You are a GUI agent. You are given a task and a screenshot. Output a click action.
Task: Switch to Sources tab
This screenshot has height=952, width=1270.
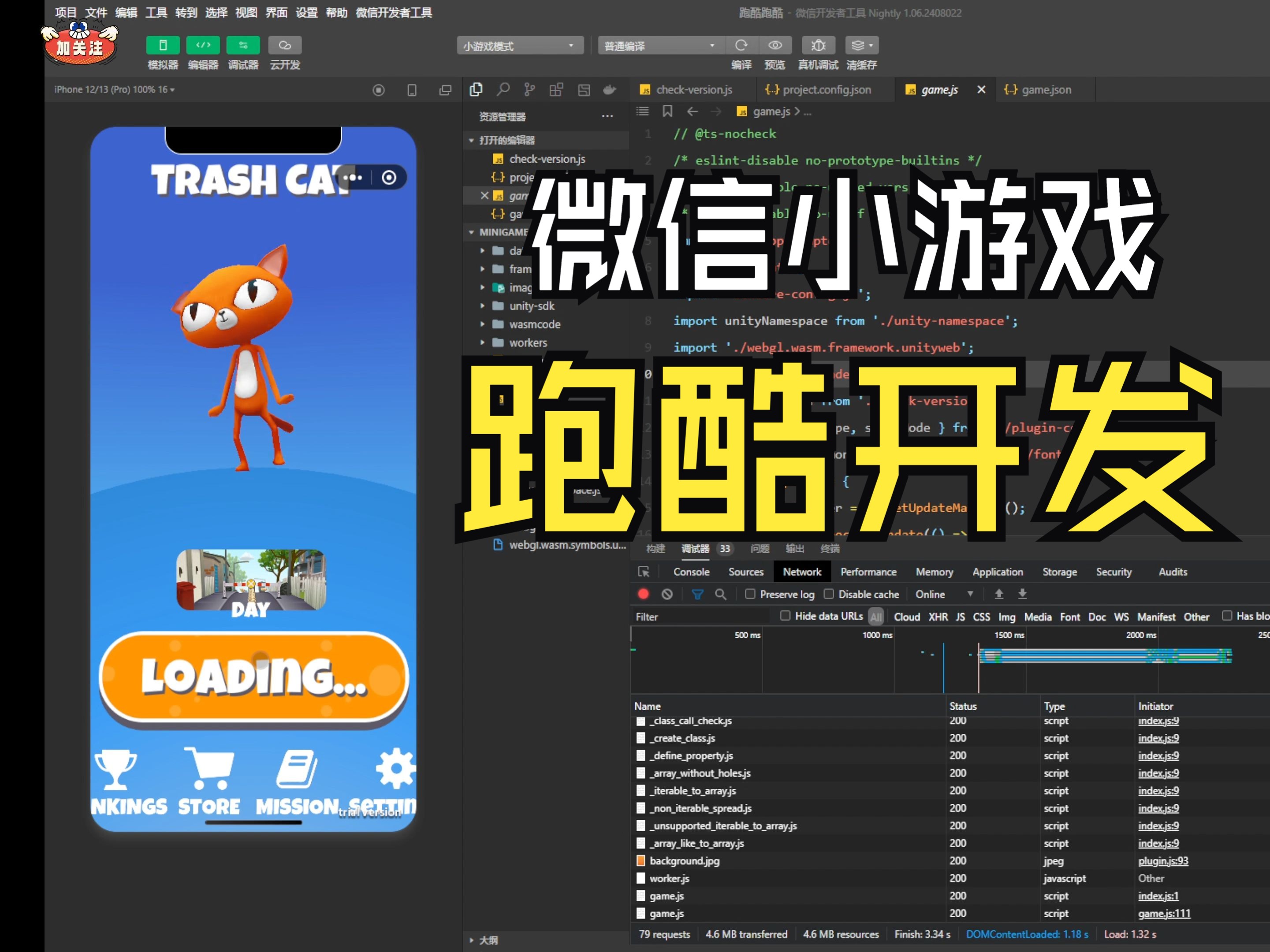(746, 572)
